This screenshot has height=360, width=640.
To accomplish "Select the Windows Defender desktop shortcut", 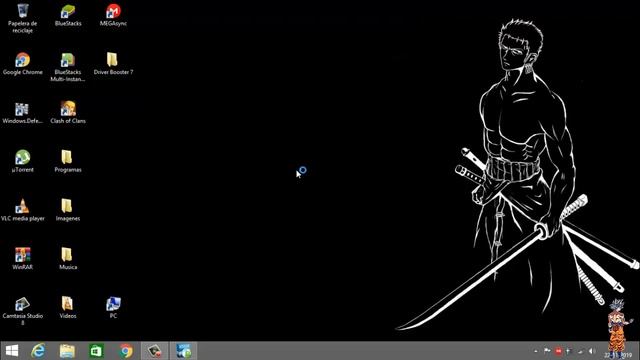I will pos(22,113).
